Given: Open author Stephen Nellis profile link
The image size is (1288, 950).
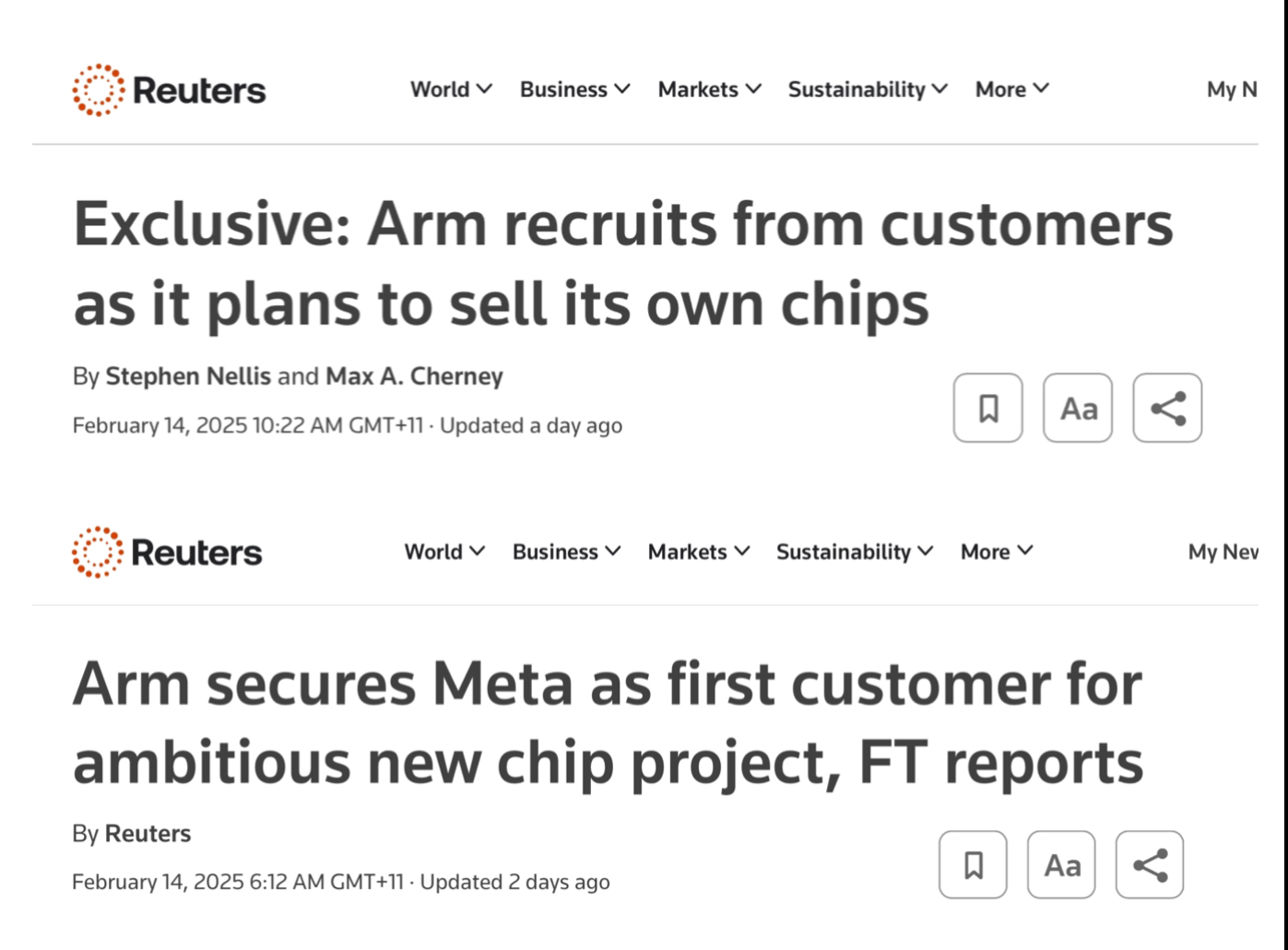Looking at the screenshot, I should click(188, 376).
